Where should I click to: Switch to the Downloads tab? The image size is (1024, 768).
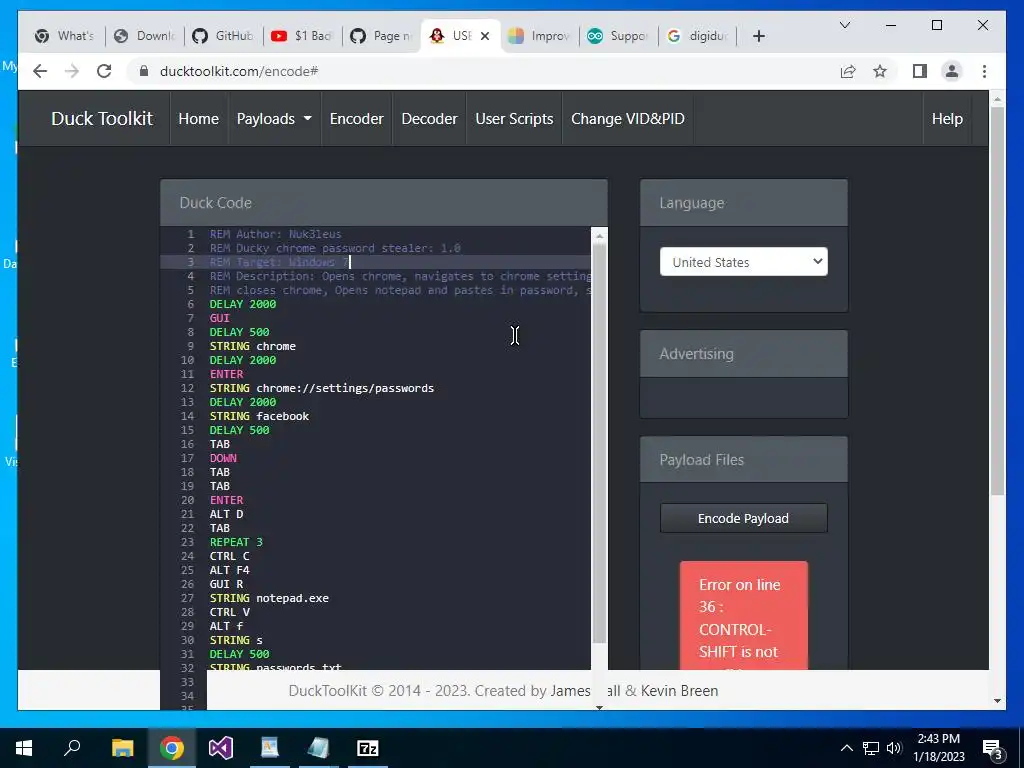click(x=144, y=36)
